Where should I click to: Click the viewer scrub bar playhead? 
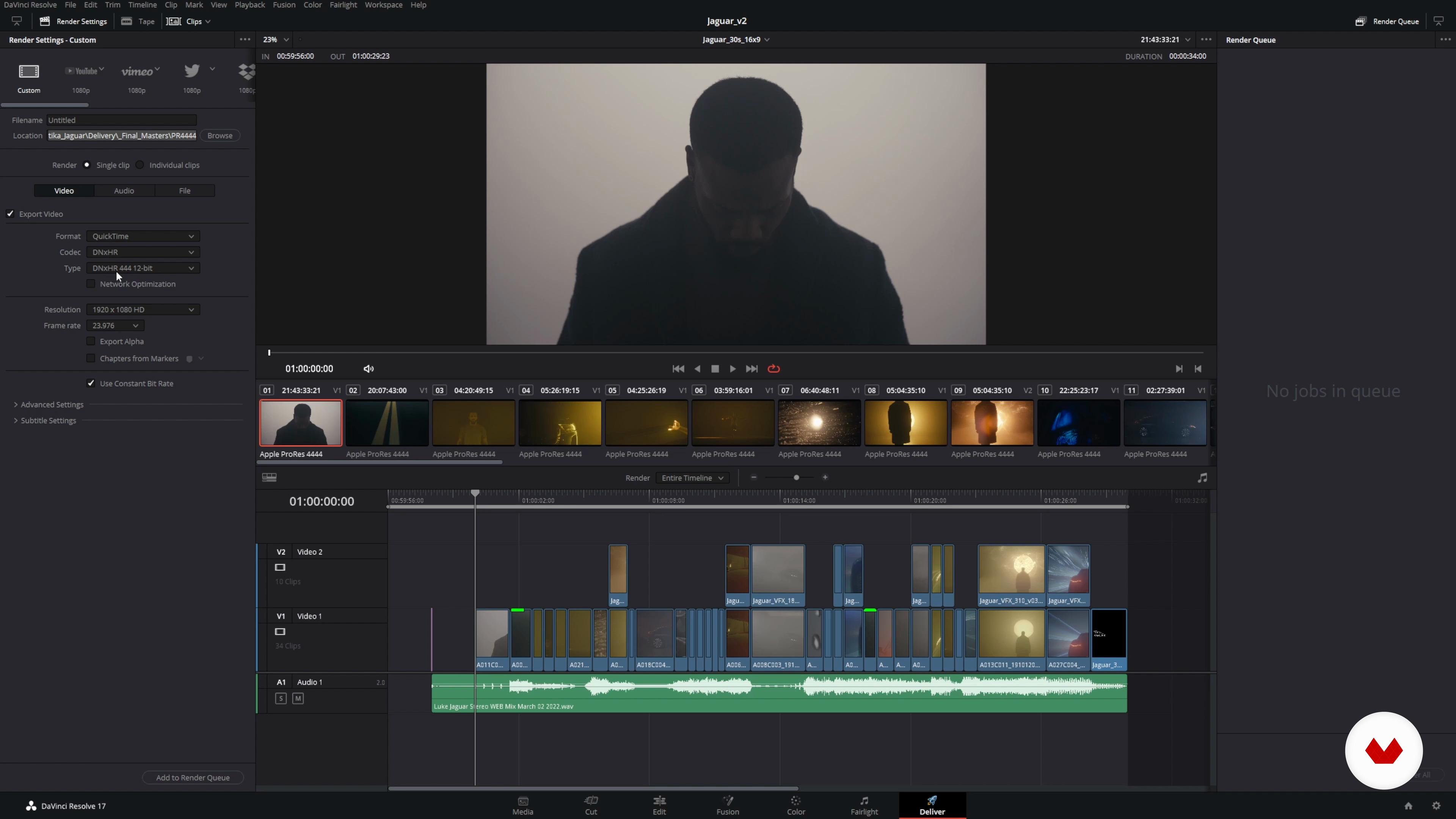269,353
